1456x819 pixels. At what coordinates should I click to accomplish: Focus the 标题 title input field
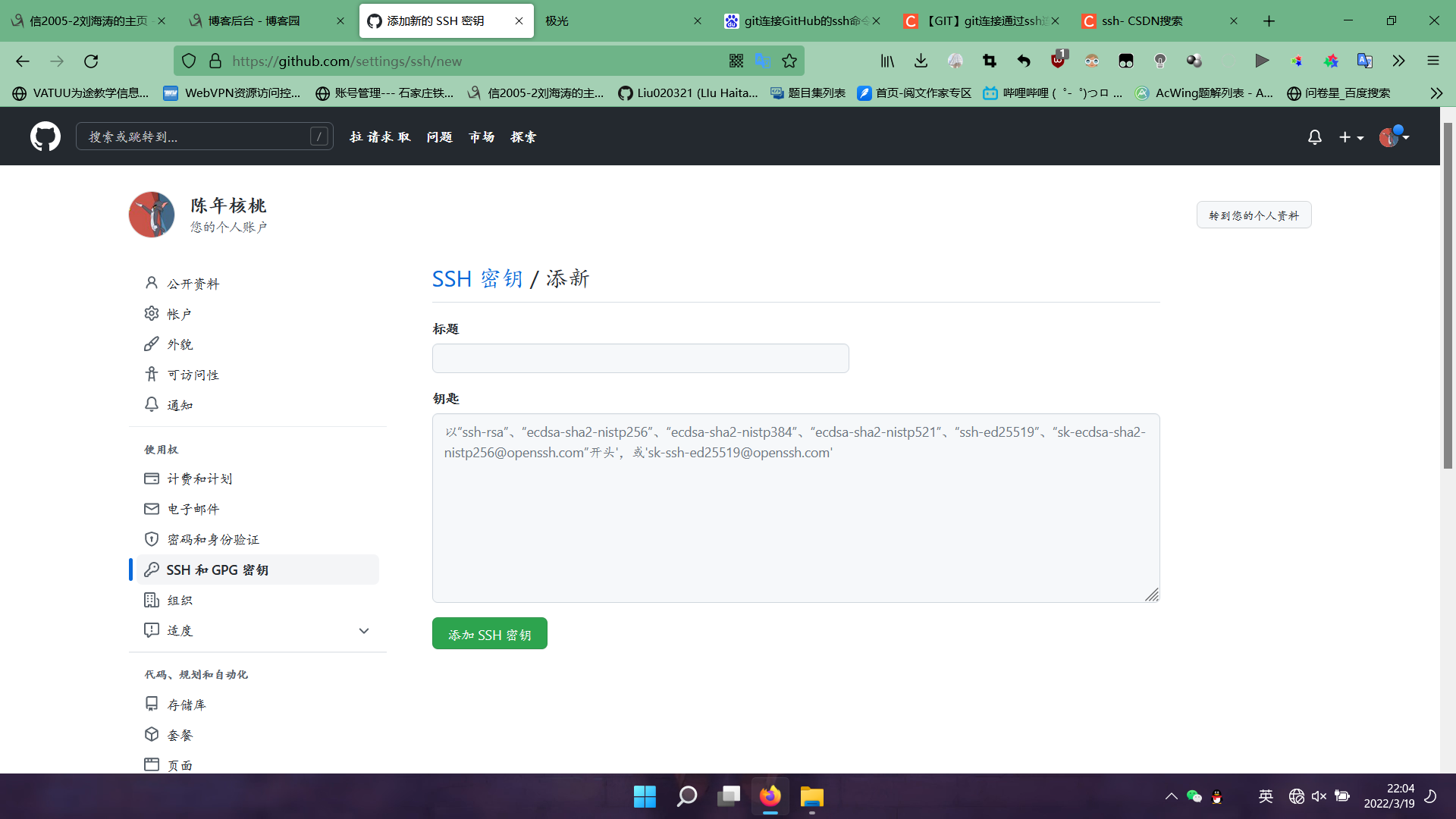(x=640, y=359)
